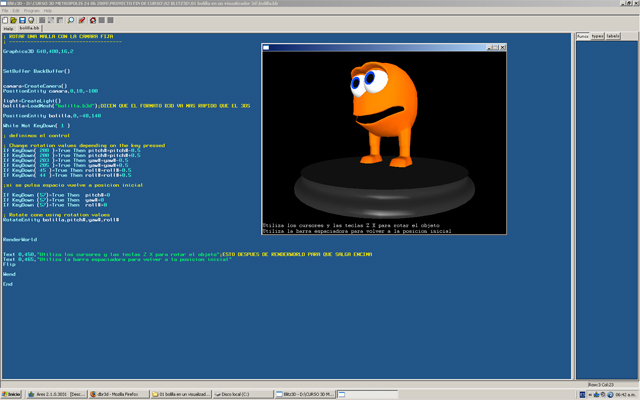This screenshot has width=640, height=400.
Task: Go to help home via house icon
Action: [93, 20]
